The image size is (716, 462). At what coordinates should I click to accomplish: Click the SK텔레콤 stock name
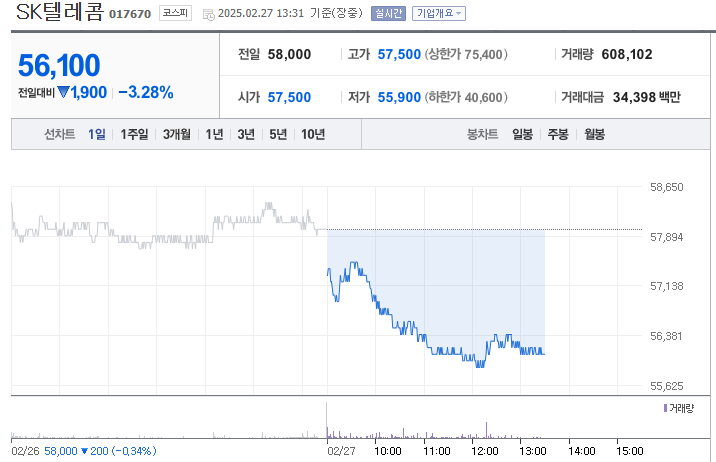pos(60,12)
